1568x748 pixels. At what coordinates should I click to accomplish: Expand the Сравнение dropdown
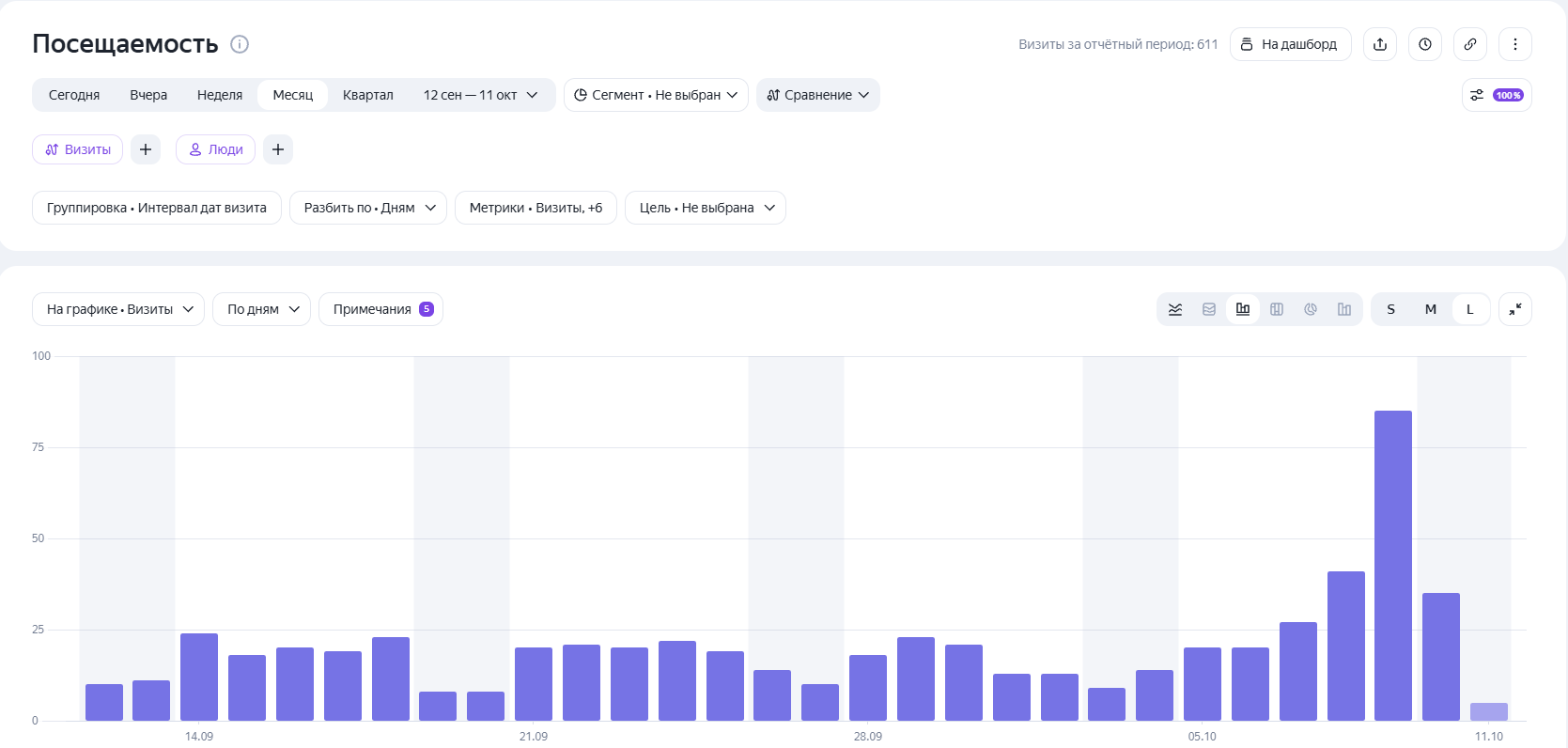[818, 95]
